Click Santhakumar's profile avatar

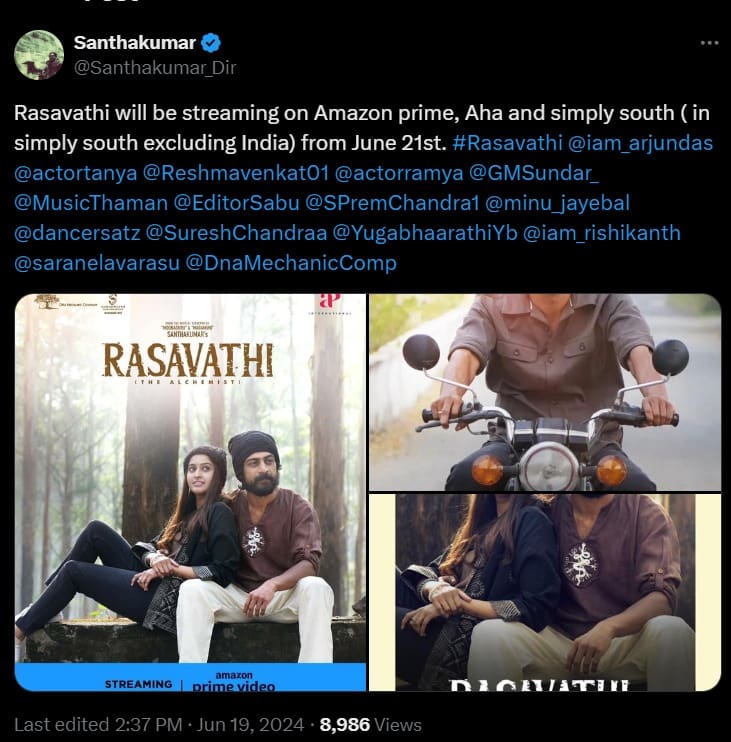coord(39,55)
